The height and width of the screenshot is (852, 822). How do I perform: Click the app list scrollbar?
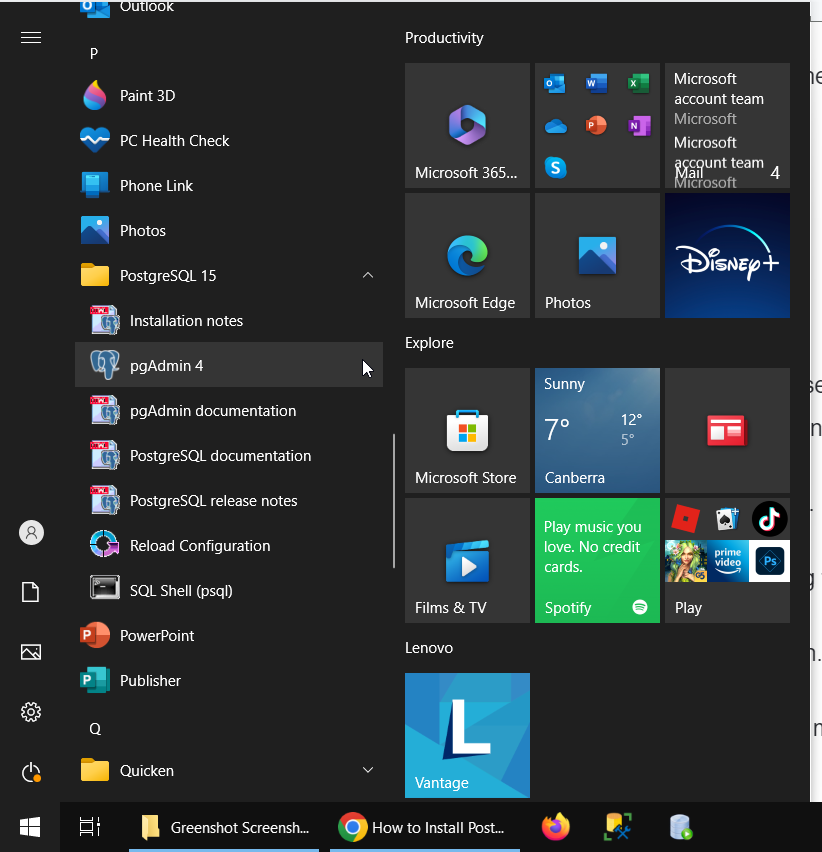[395, 500]
